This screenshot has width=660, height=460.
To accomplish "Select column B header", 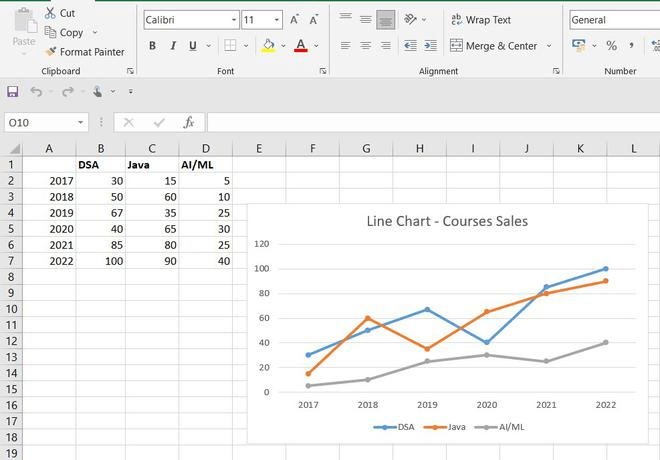I will click(x=101, y=149).
